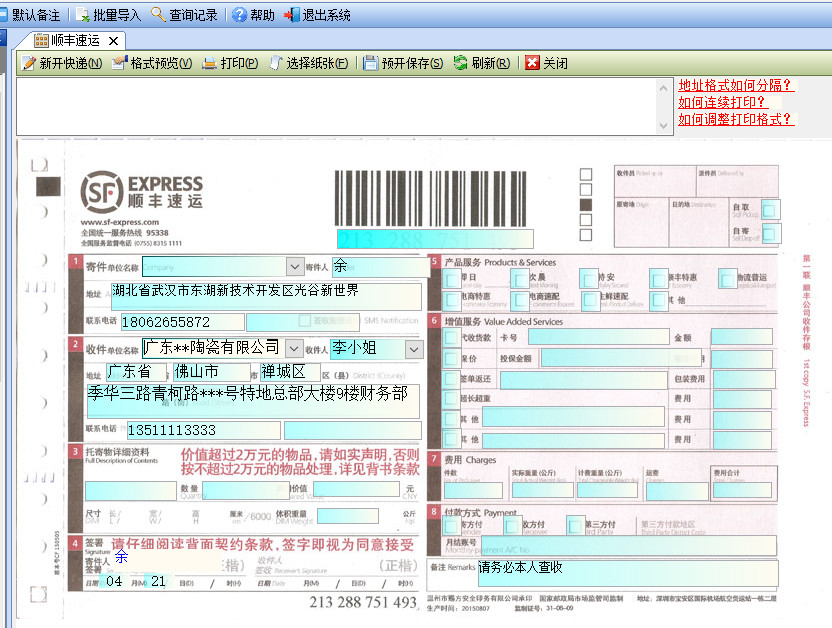Click the 批量导入 import icon
This screenshot has width=832, height=628.
point(83,15)
